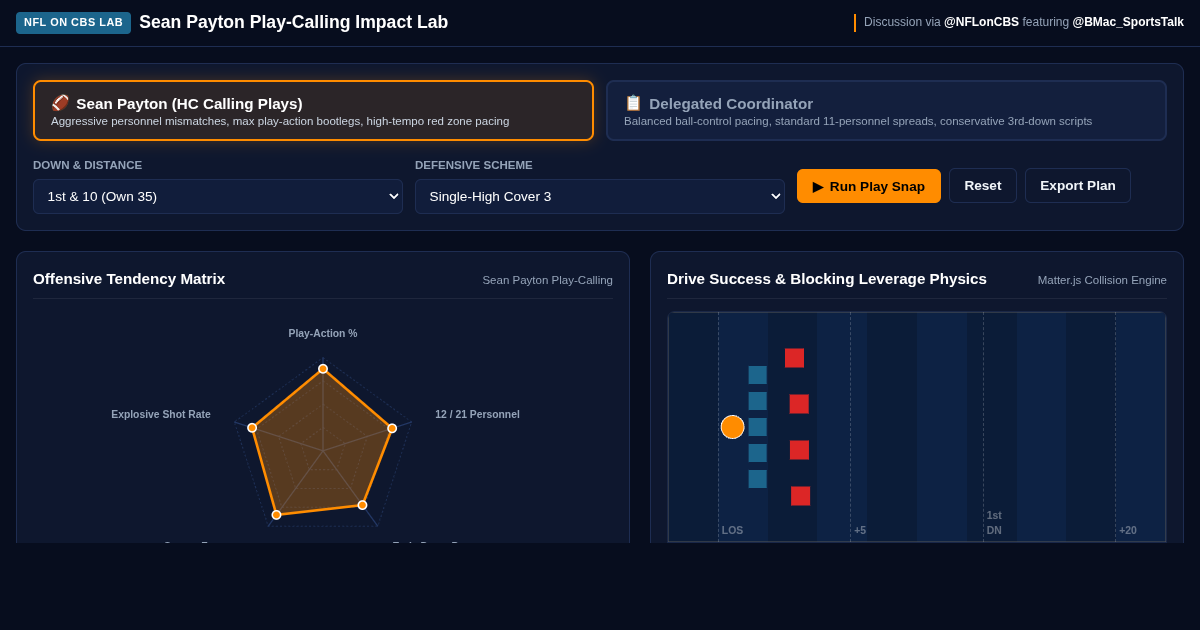Click the Explosive Shot Rate axis label
Image resolution: width=1200 pixels, height=630 pixels.
pos(161,414)
